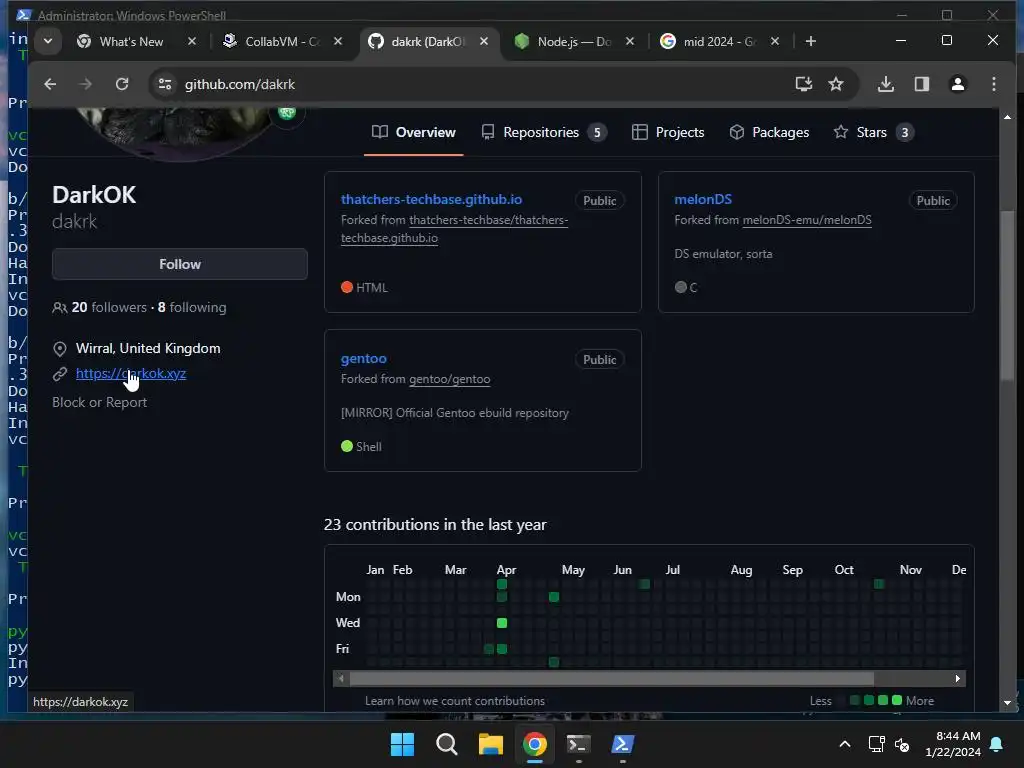The height and width of the screenshot is (768, 1024).
Task: Click right arrow of graph scrollbar
Action: (957, 679)
